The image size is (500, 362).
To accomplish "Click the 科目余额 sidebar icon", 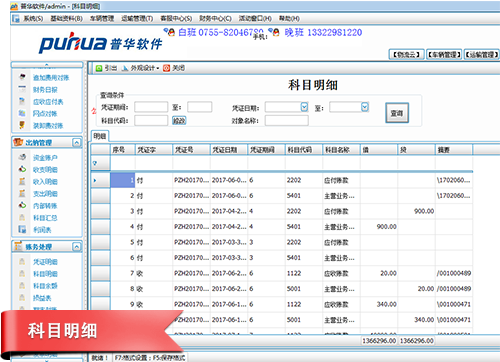I will (x=22, y=286).
